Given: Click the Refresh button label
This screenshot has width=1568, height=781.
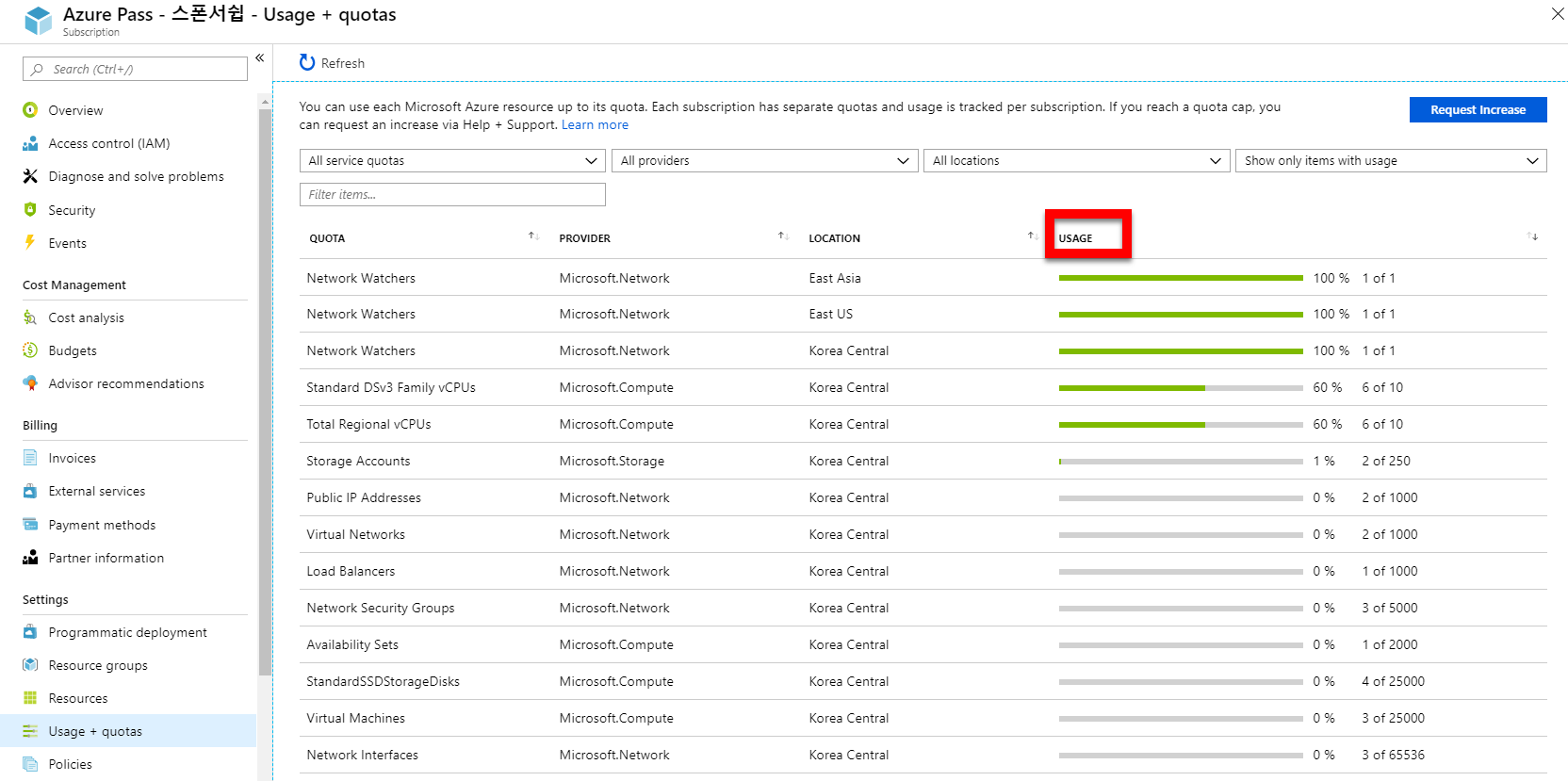Looking at the screenshot, I should (x=343, y=63).
